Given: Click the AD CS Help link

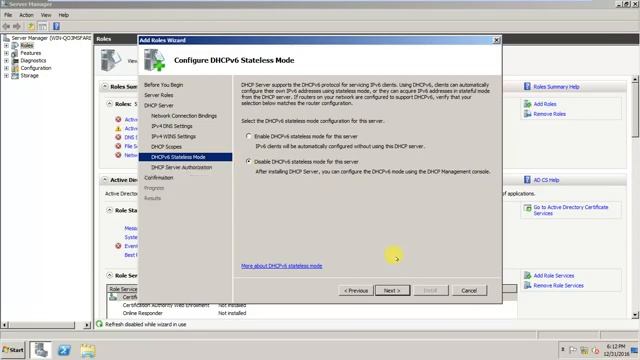Looking at the screenshot, I should point(547,180).
